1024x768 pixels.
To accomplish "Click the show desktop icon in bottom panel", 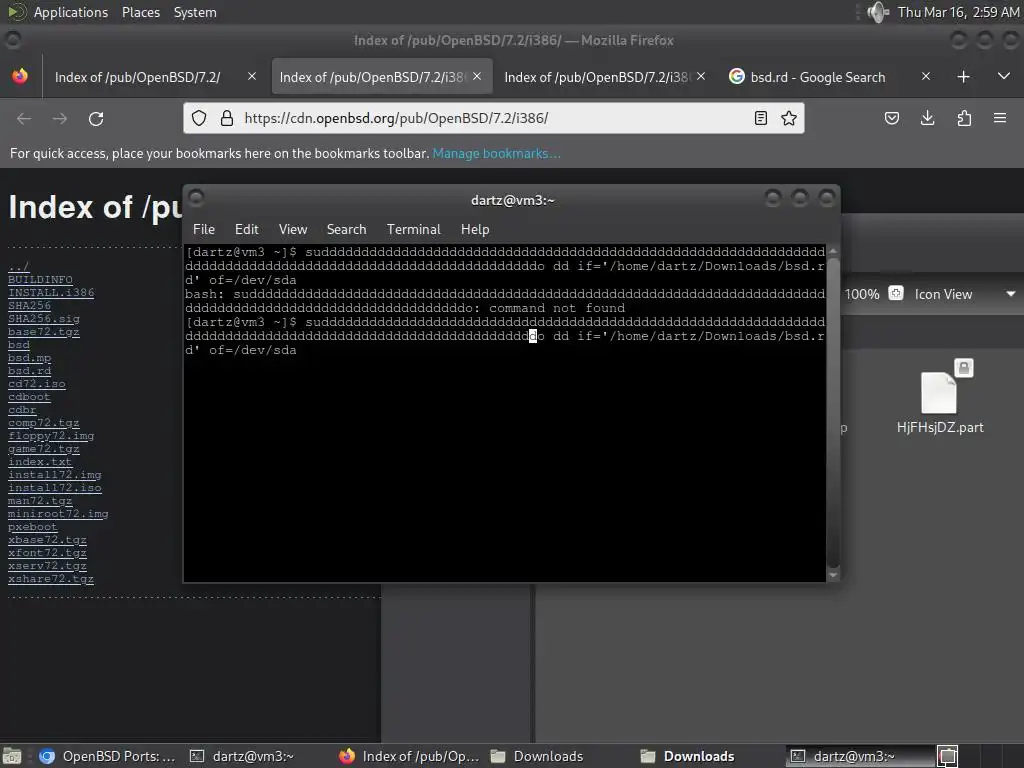I will pos(12,756).
